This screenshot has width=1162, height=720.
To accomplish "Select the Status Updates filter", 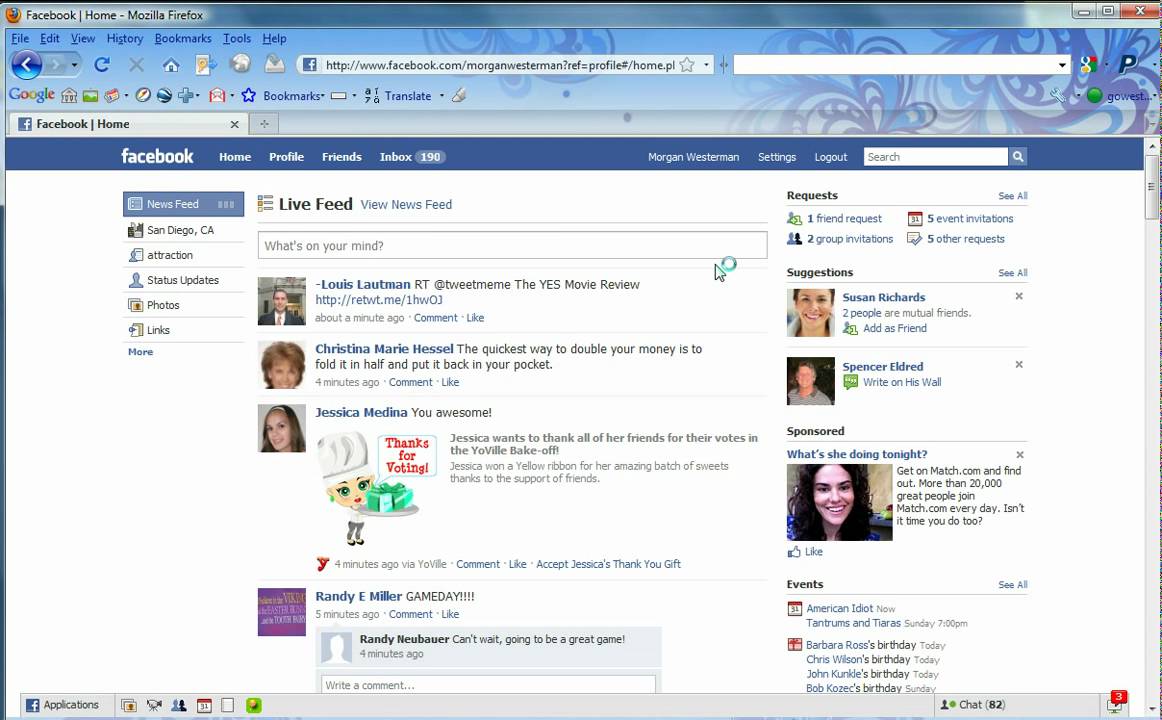I will (x=183, y=280).
